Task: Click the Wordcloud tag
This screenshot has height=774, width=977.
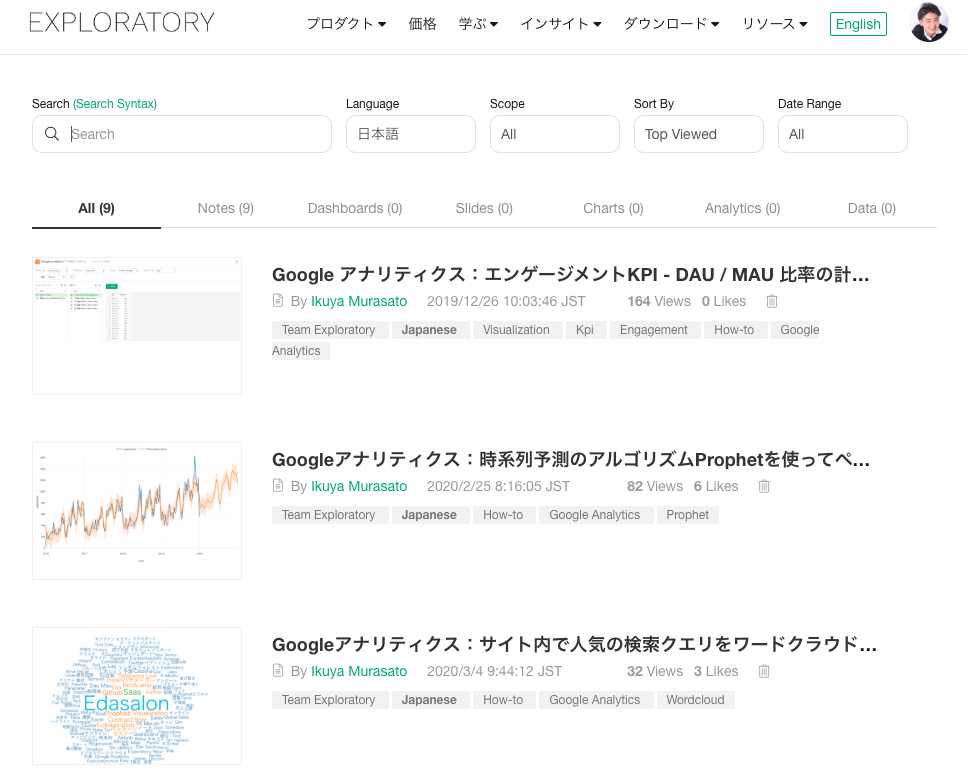Action: click(695, 700)
